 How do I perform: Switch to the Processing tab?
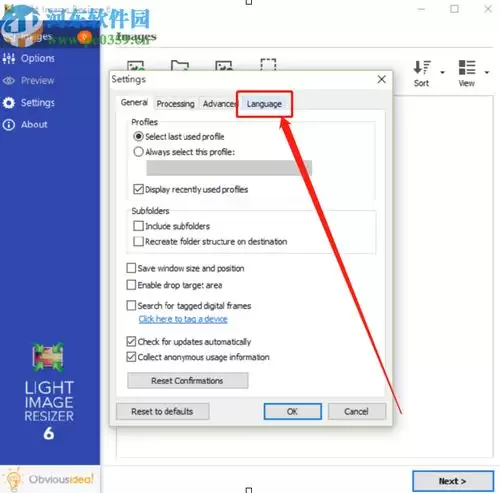(175, 104)
